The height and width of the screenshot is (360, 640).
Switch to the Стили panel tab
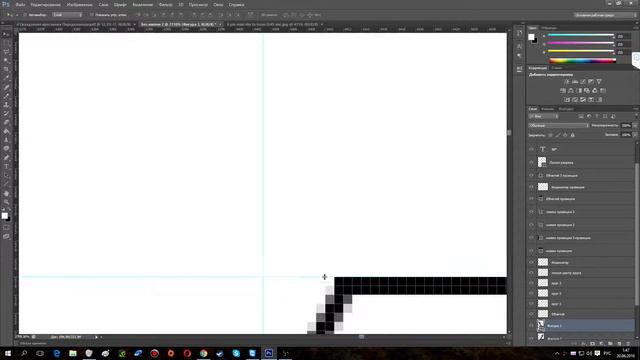pyautogui.click(x=557, y=68)
